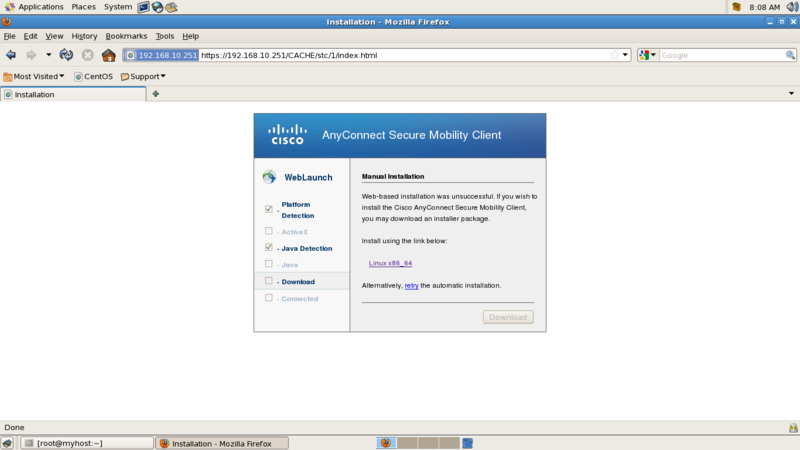Open the View menu

pyautogui.click(x=54, y=36)
